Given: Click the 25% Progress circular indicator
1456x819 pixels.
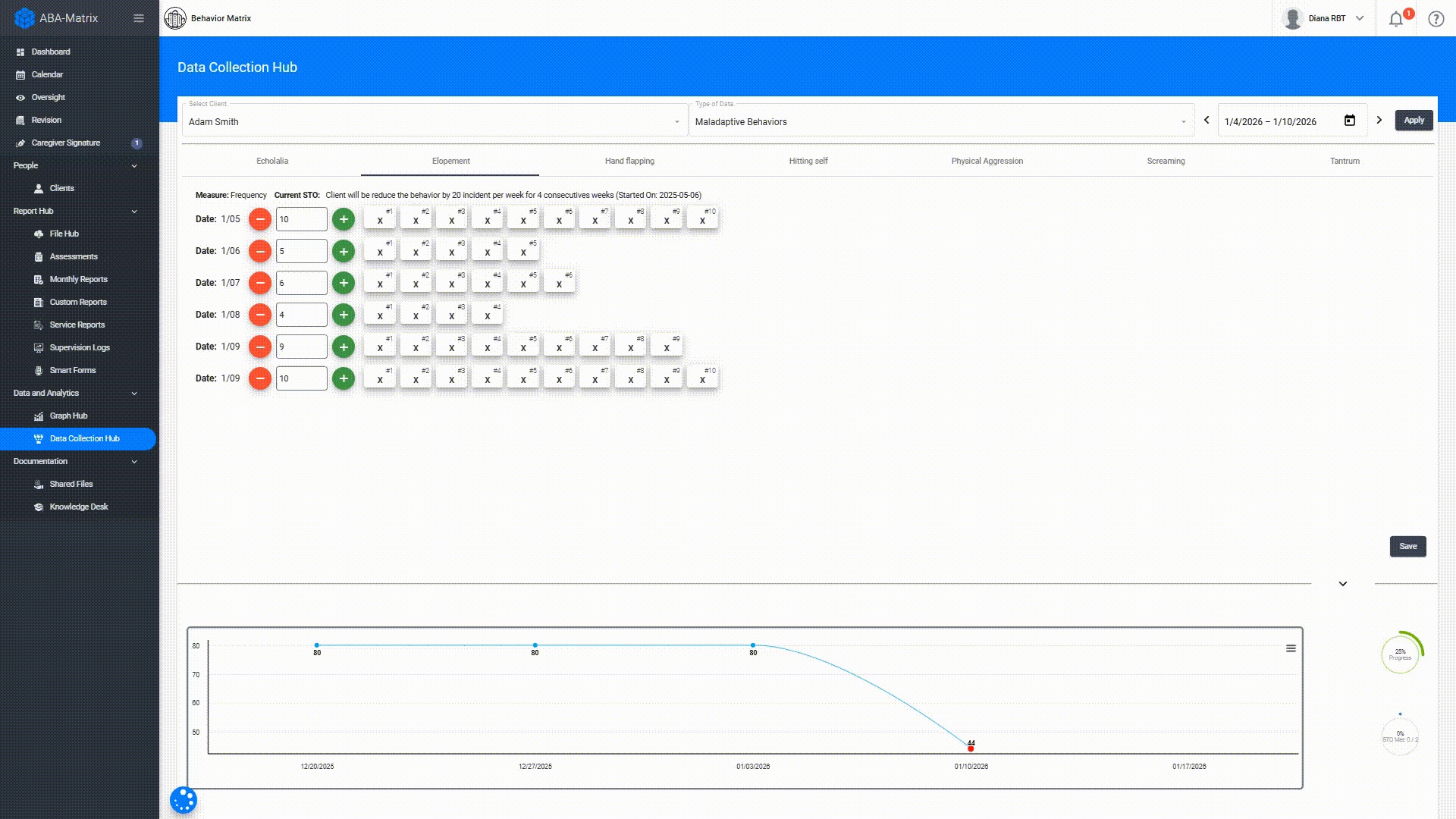Looking at the screenshot, I should [x=1400, y=653].
